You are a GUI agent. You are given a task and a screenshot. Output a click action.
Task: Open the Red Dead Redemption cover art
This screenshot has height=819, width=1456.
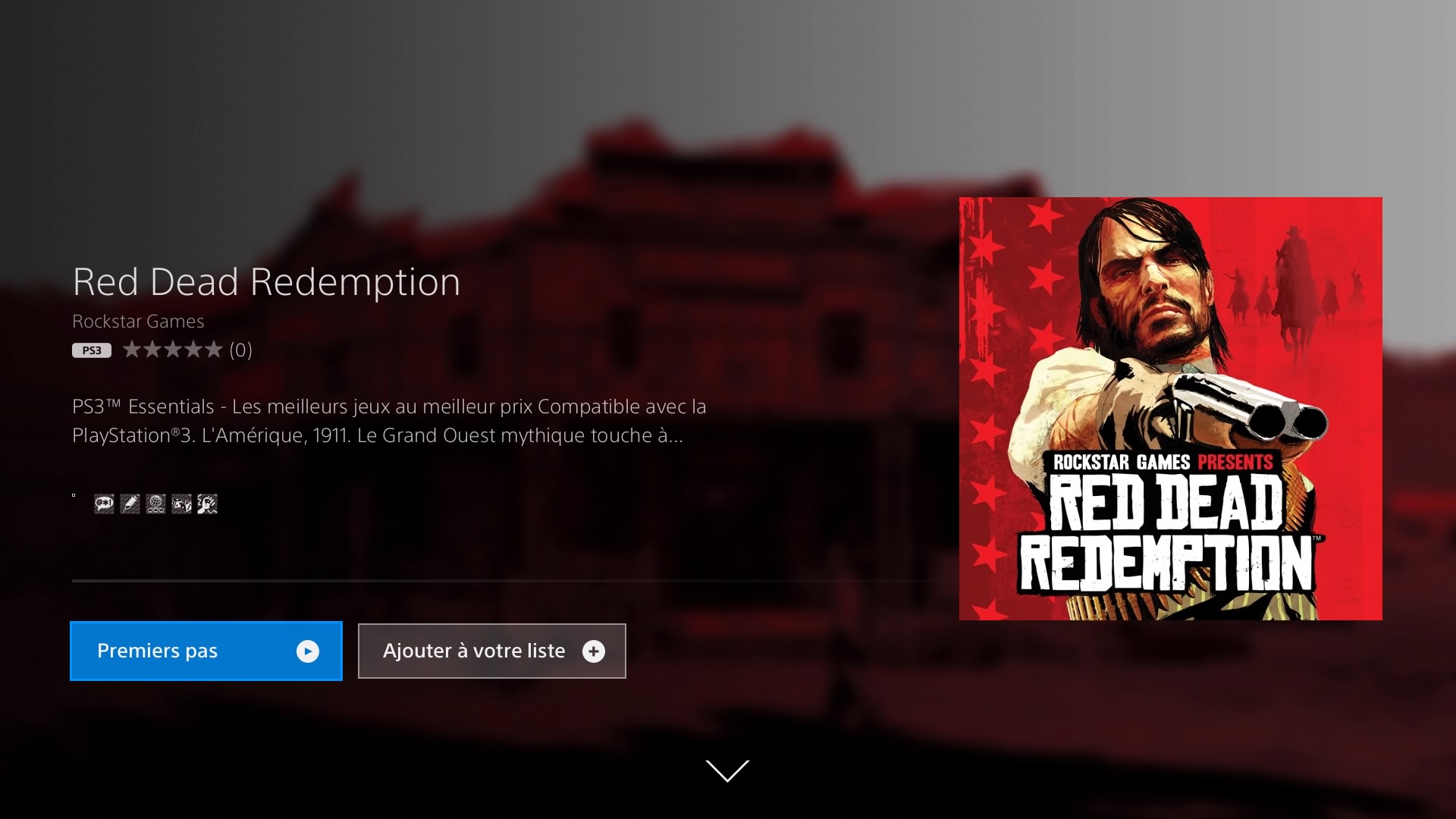(1171, 409)
